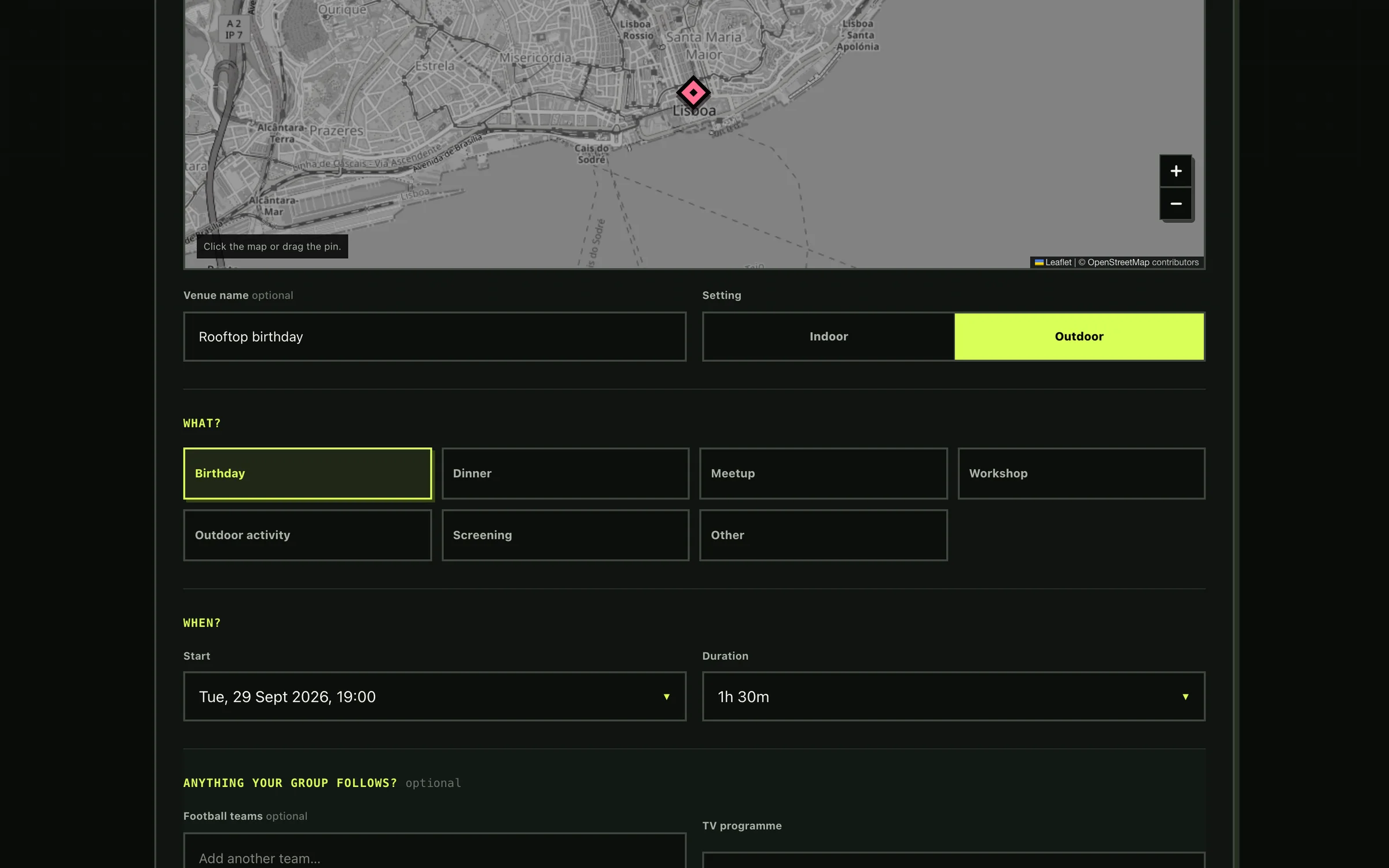Click the pink diamond location pin

point(693,93)
